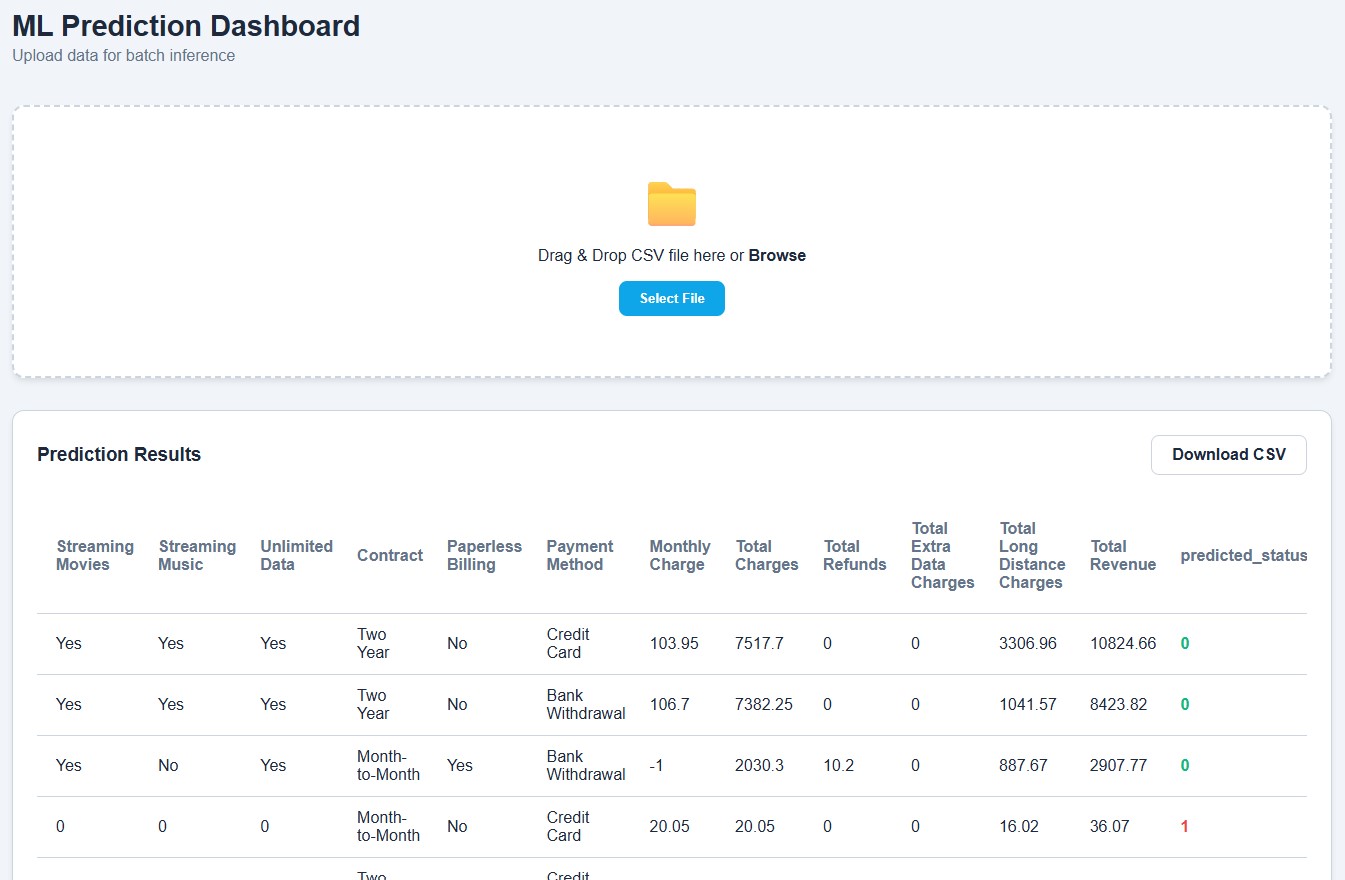1345x880 pixels.
Task: Click the yellow folder upload icon
Action: pos(671,205)
